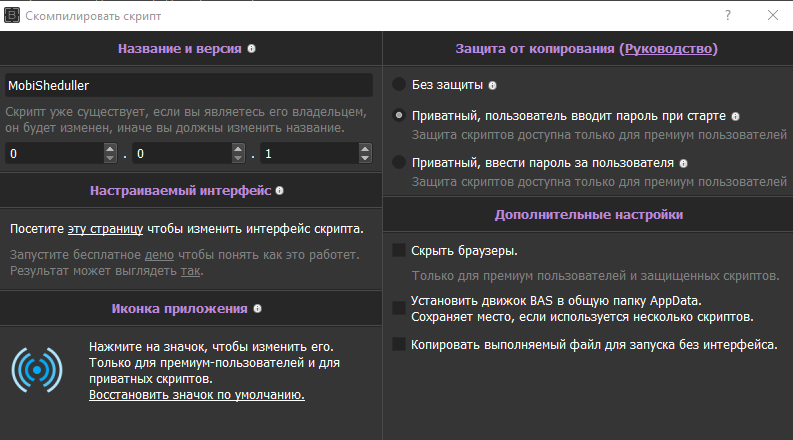
Task: Check Копировать выполняемый файл для запуска без интерфейса
Action: point(399,344)
